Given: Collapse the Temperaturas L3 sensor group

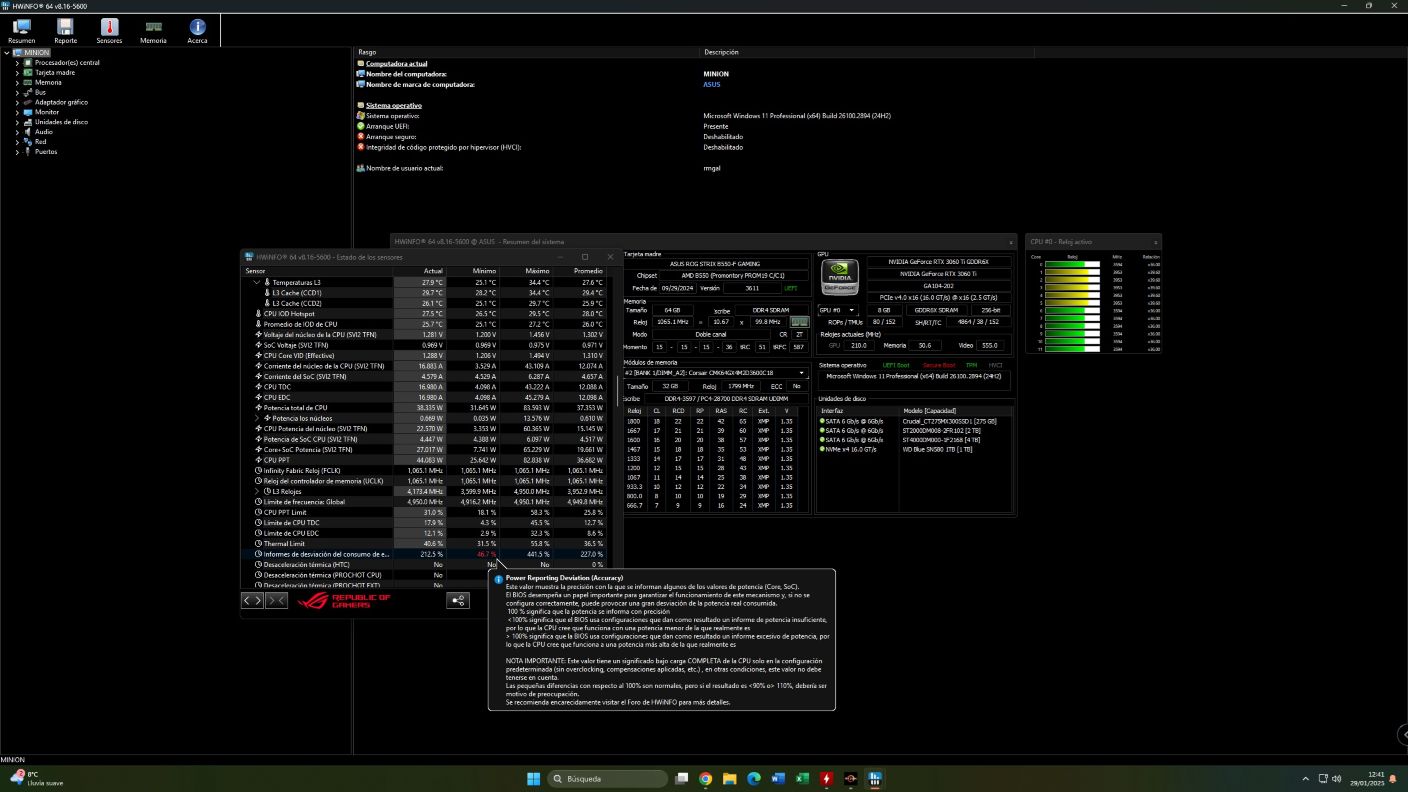Looking at the screenshot, I should coord(257,283).
